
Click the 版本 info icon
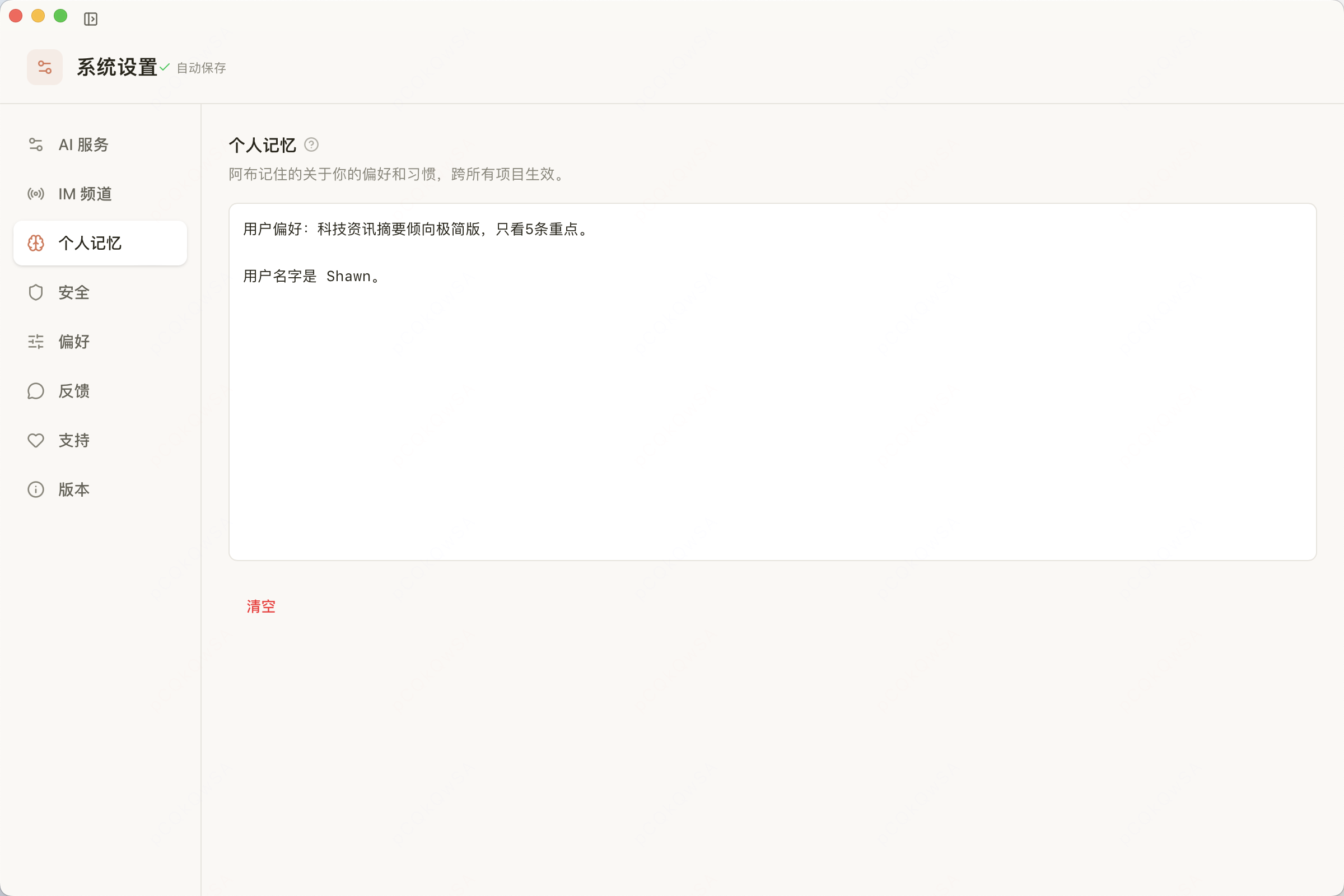tap(35, 489)
